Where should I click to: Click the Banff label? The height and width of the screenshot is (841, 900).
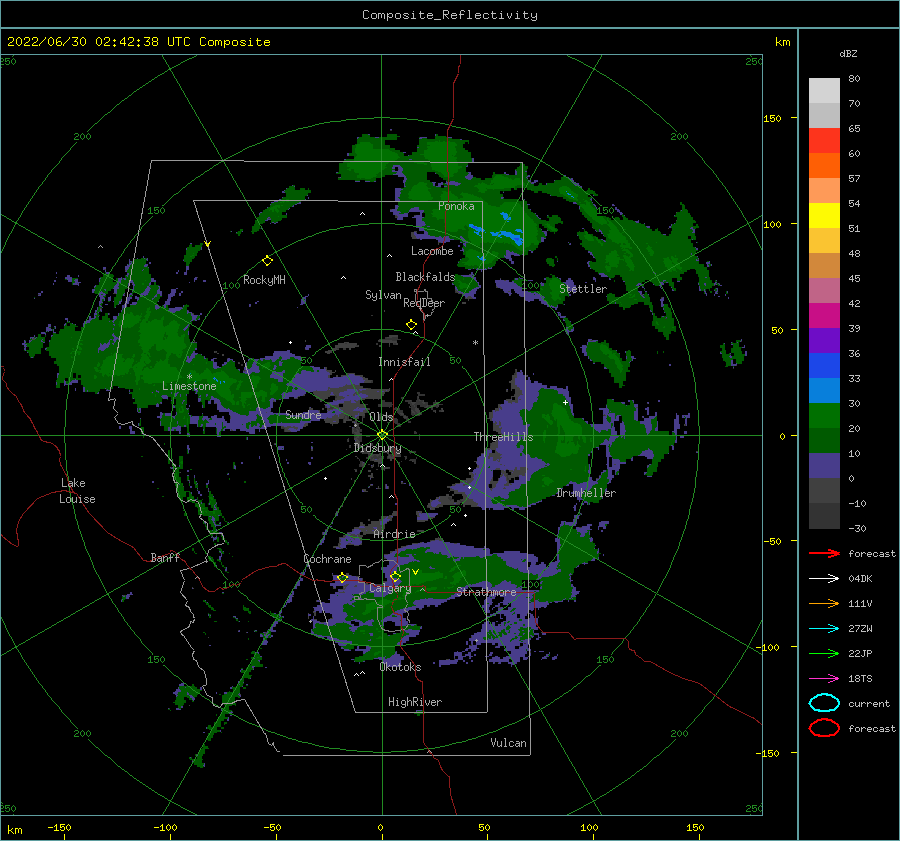tap(165, 557)
